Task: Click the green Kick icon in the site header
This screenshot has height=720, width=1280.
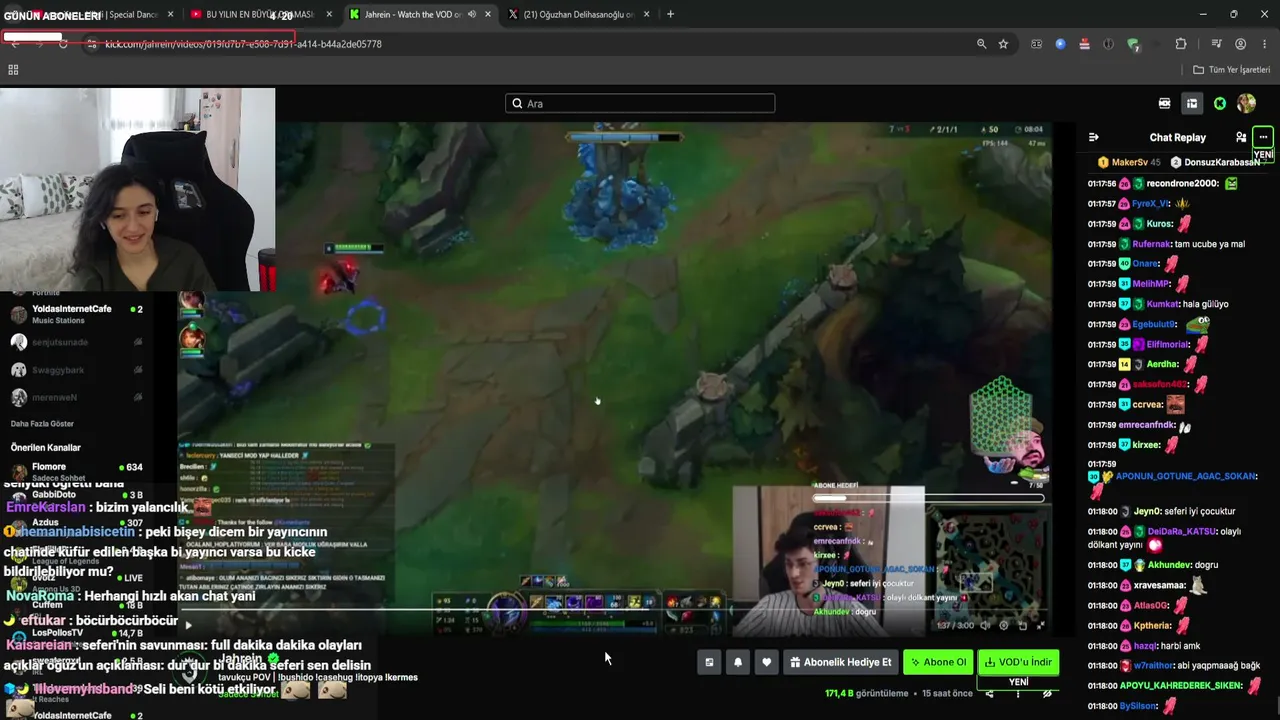Action: 1220,103
